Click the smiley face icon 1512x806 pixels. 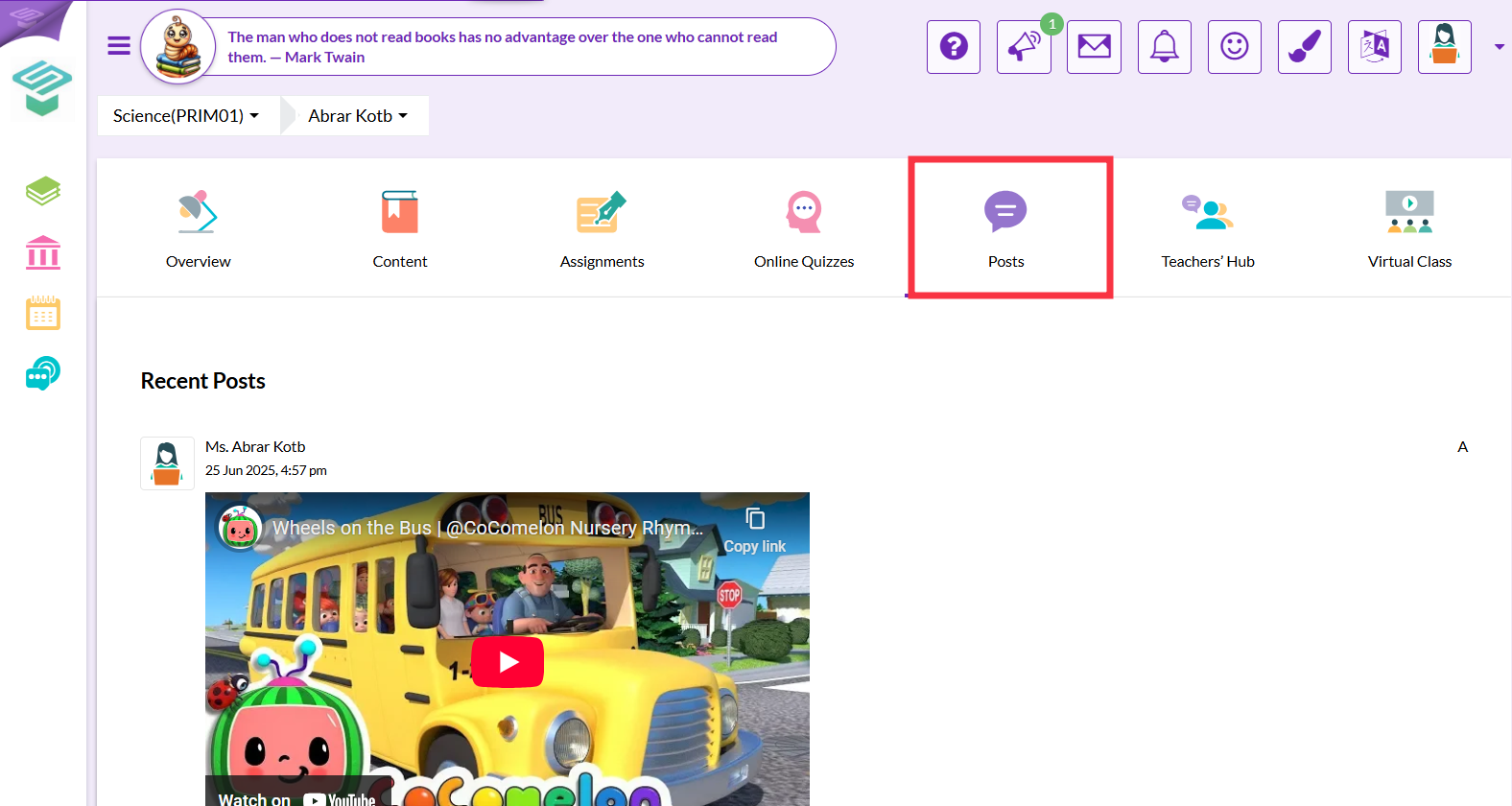(1235, 46)
